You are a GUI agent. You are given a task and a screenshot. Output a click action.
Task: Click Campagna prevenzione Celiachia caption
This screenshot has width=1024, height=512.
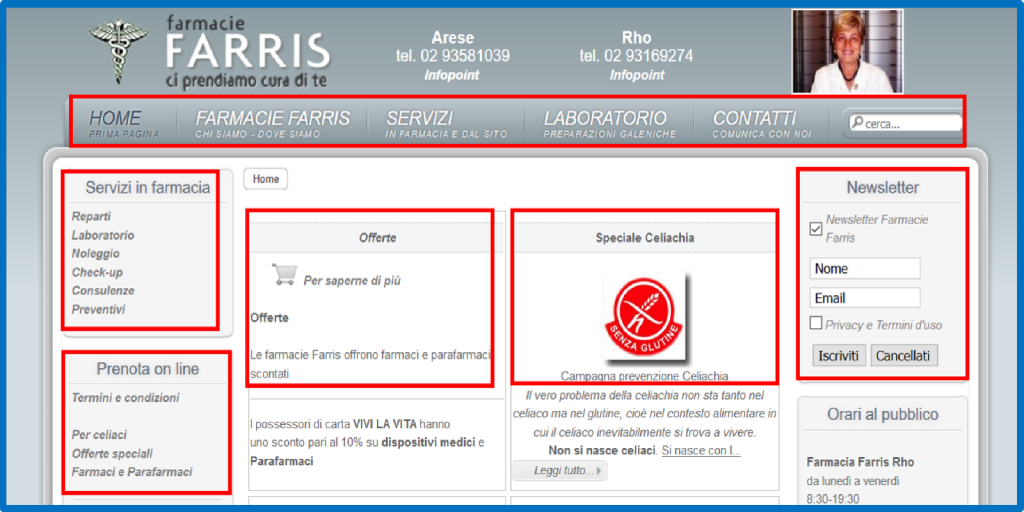[x=645, y=376]
